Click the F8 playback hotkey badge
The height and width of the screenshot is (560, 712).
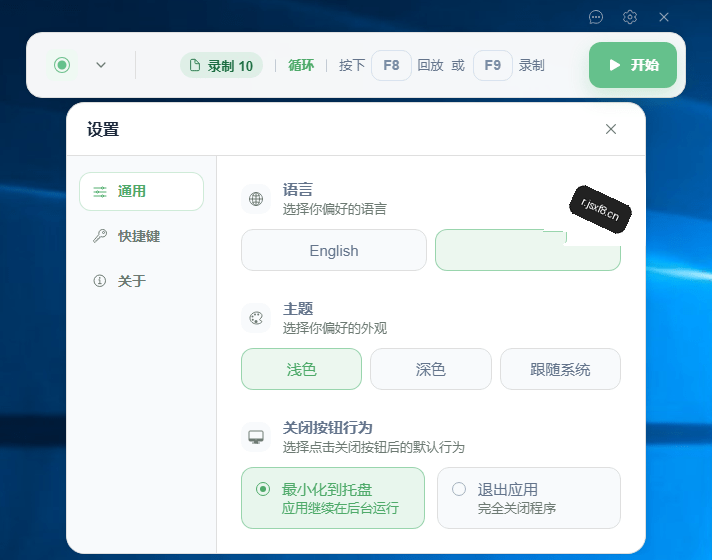(x=391, y=65)
